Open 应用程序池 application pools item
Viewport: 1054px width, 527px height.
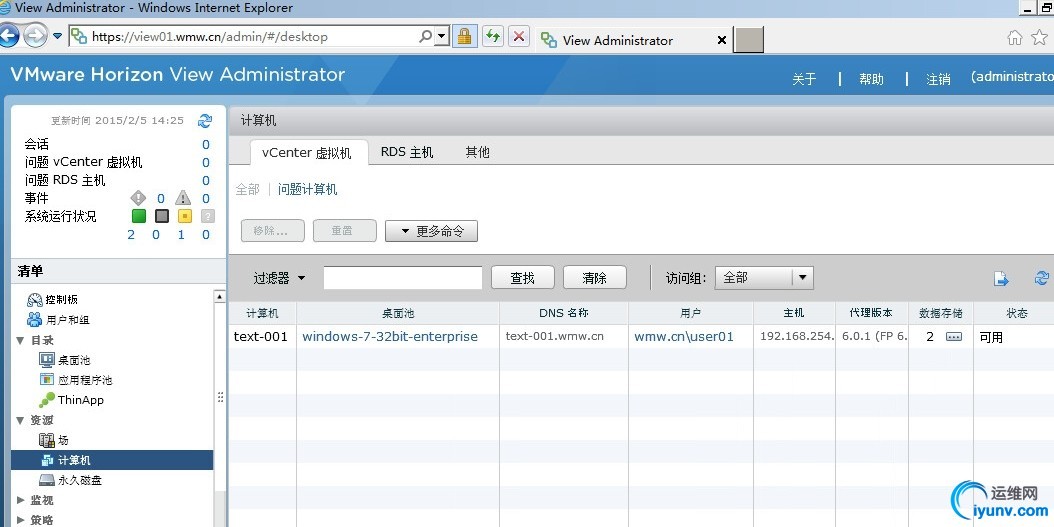click(x=75, y=380)
